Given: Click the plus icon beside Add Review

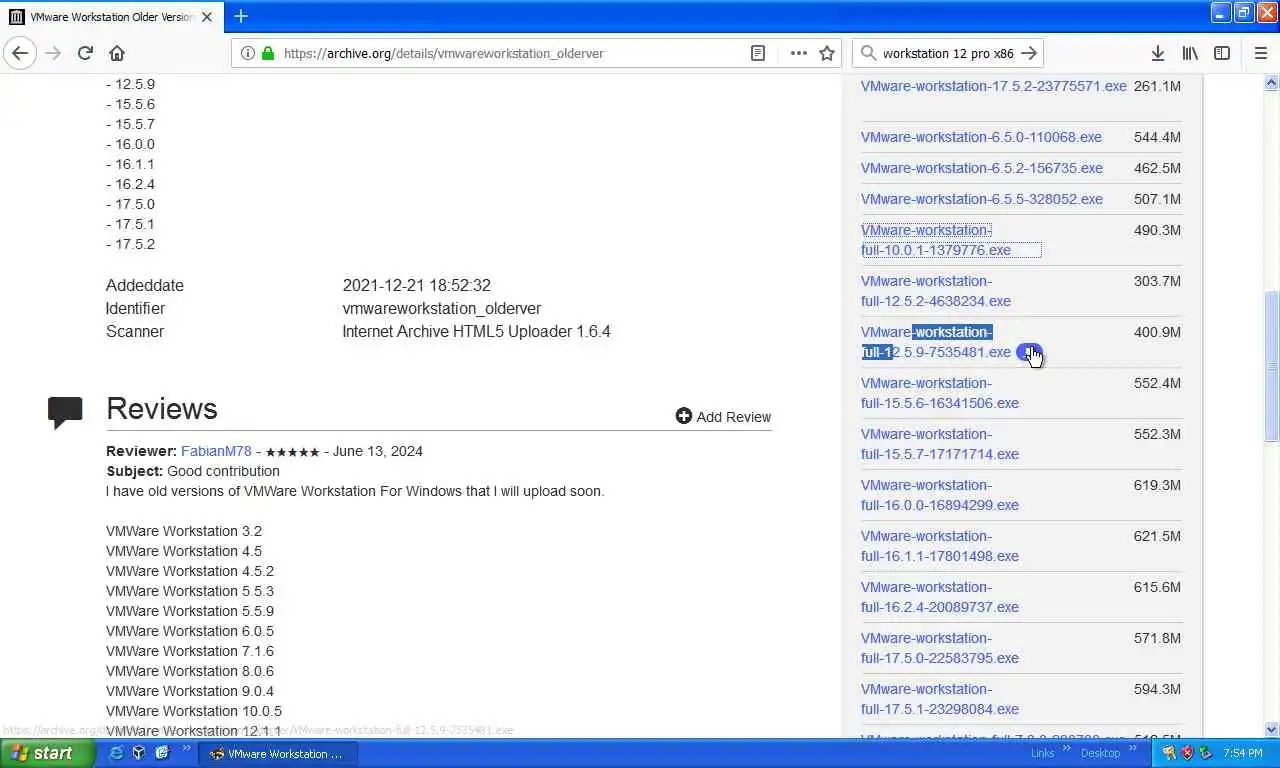Looking at the screenshot, I should click(684, 416).
